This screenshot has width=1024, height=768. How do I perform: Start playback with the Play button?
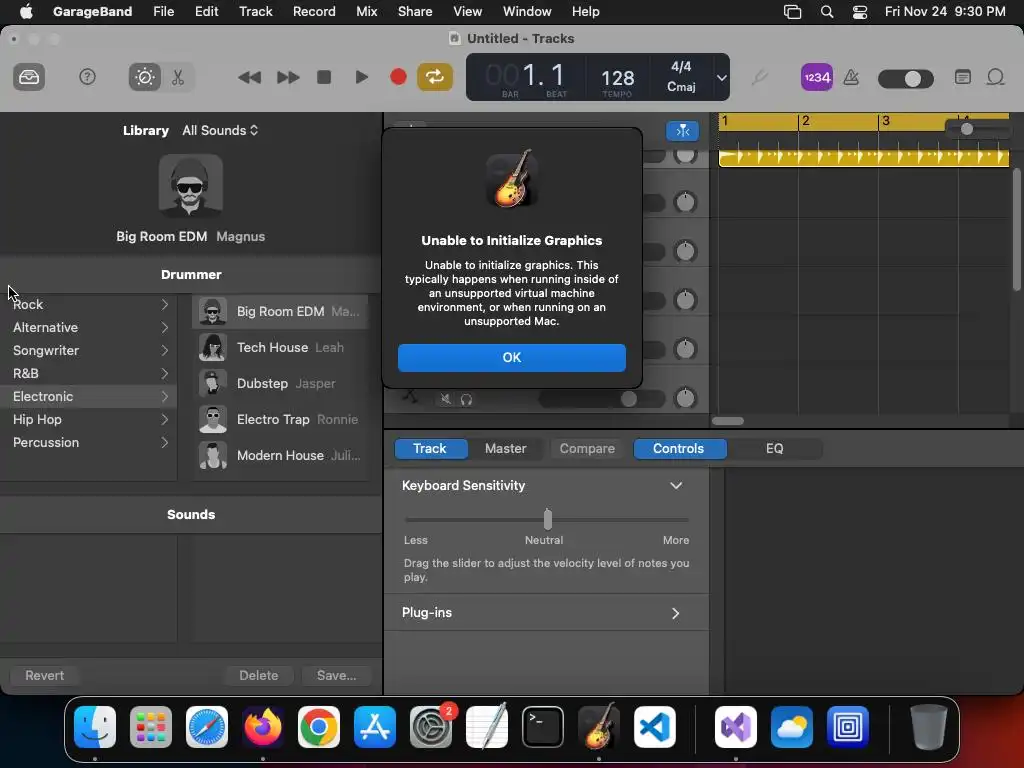click(x=361, y=78)
